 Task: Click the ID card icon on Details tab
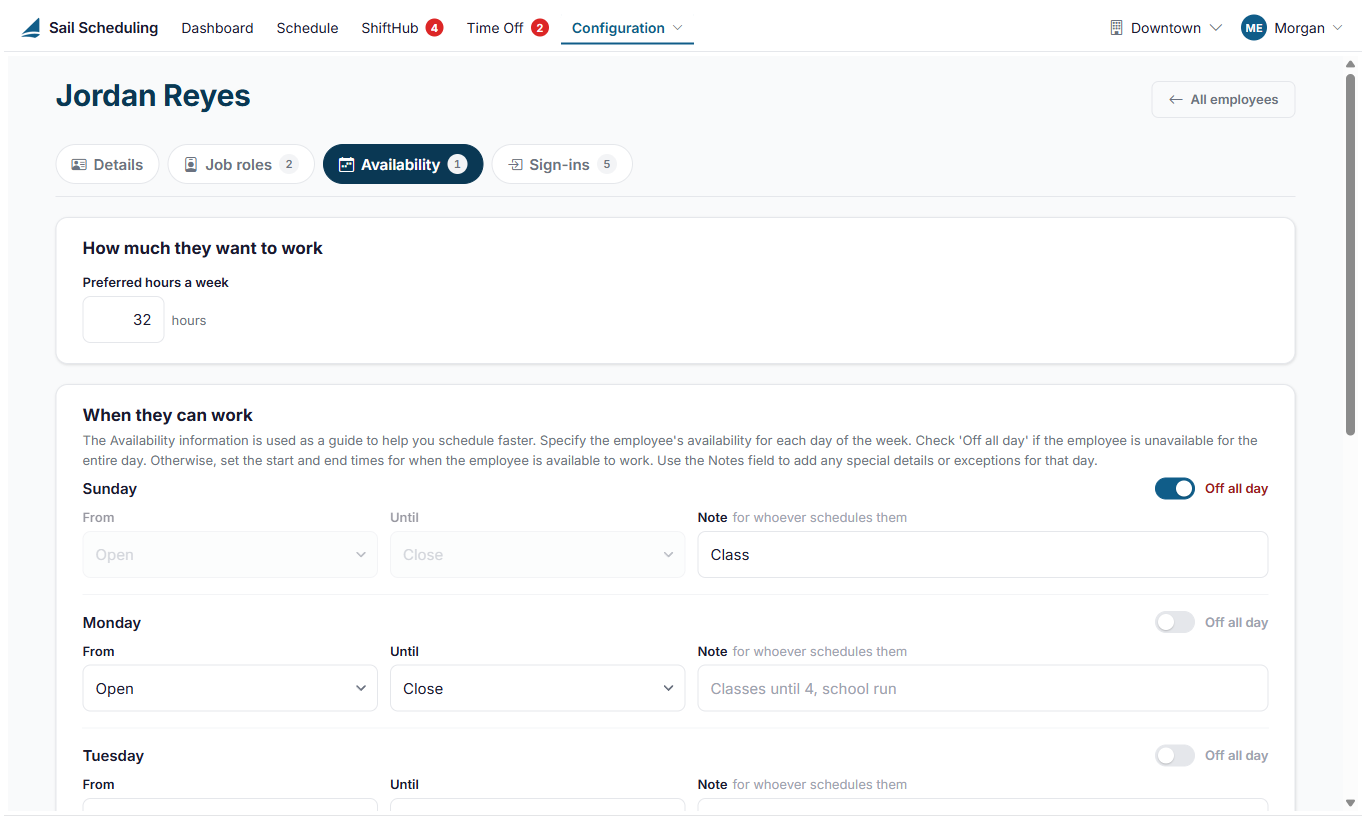point(79,165)
